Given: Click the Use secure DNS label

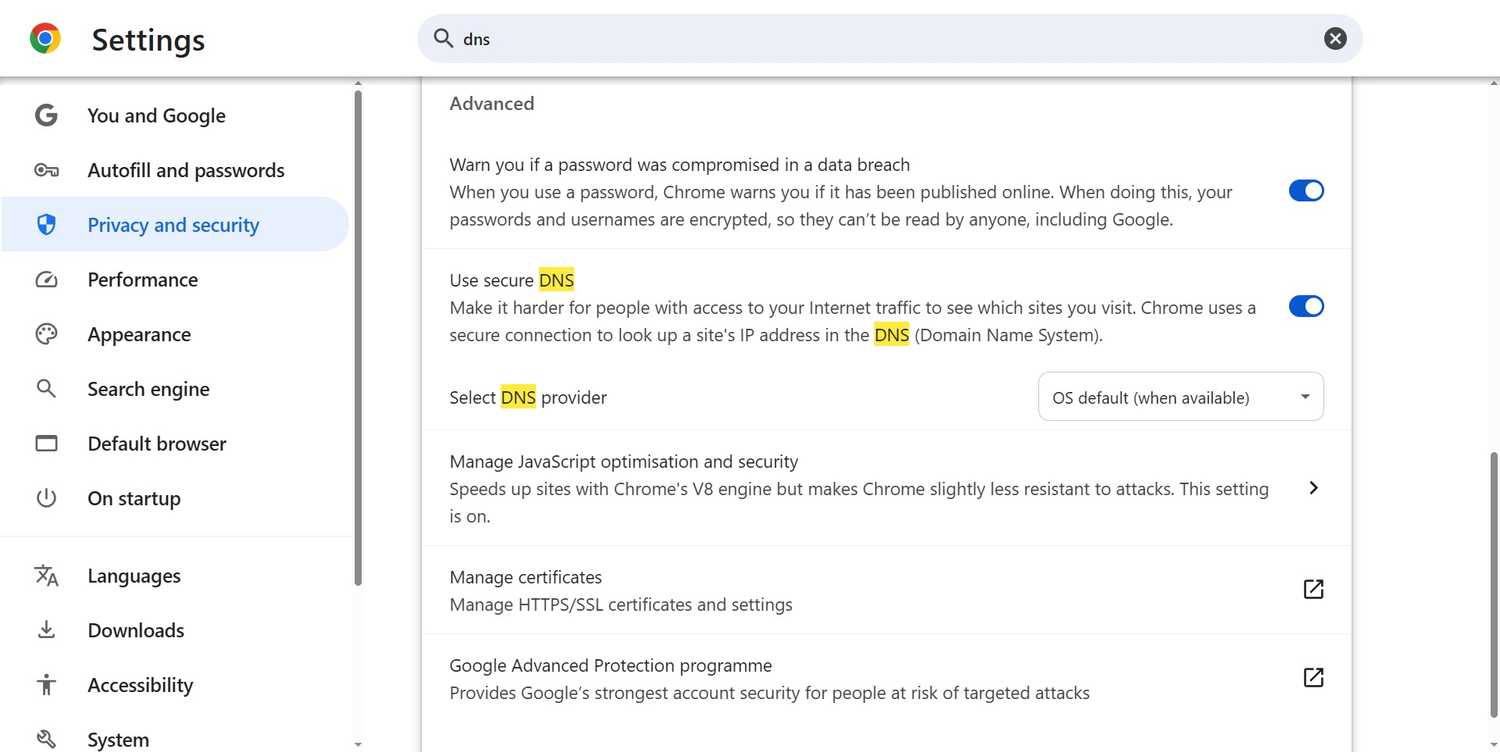Looking at the screenshot, I should pos(512,280).
